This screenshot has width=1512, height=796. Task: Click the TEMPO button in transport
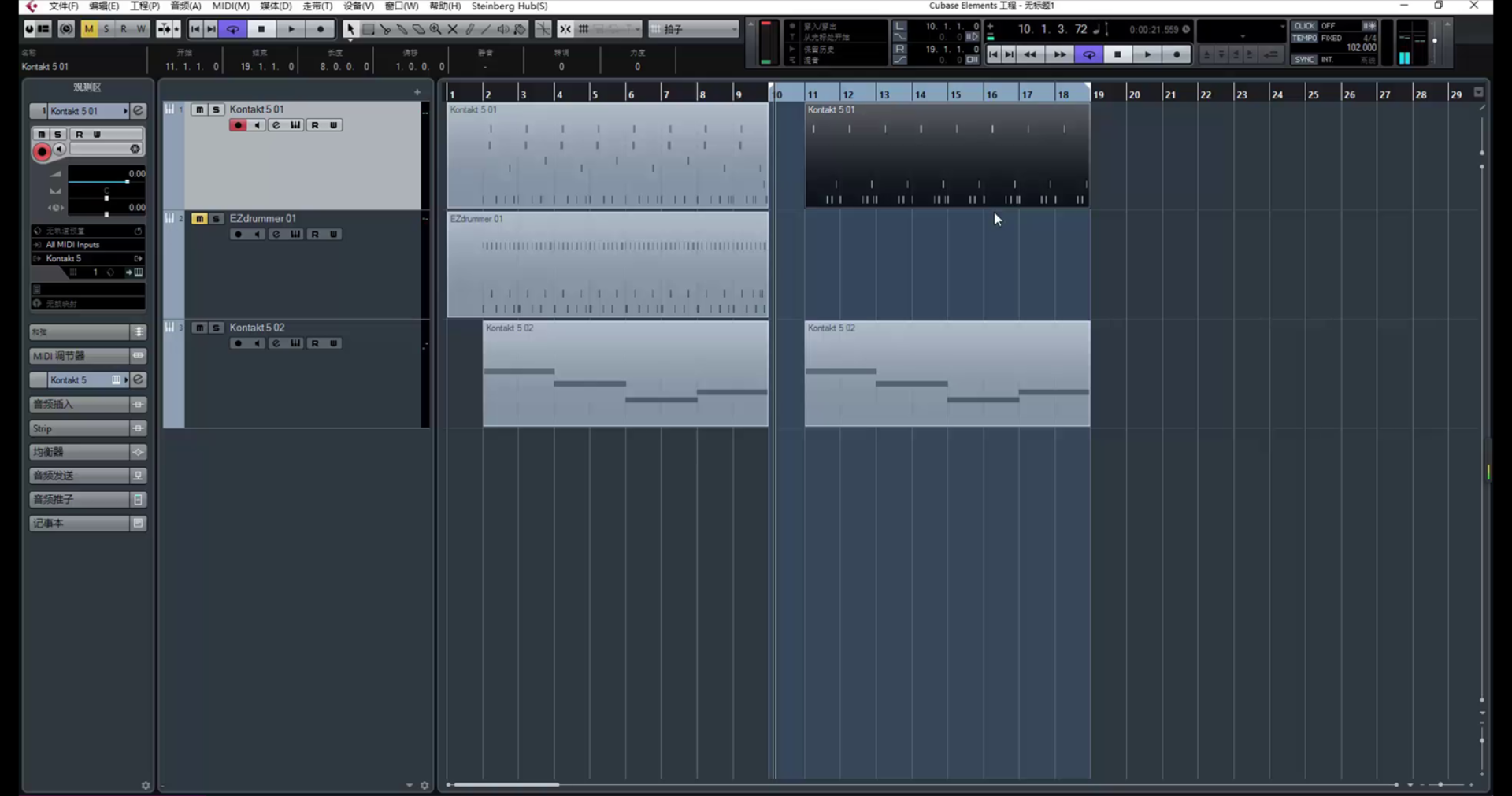coord(1304,38)
